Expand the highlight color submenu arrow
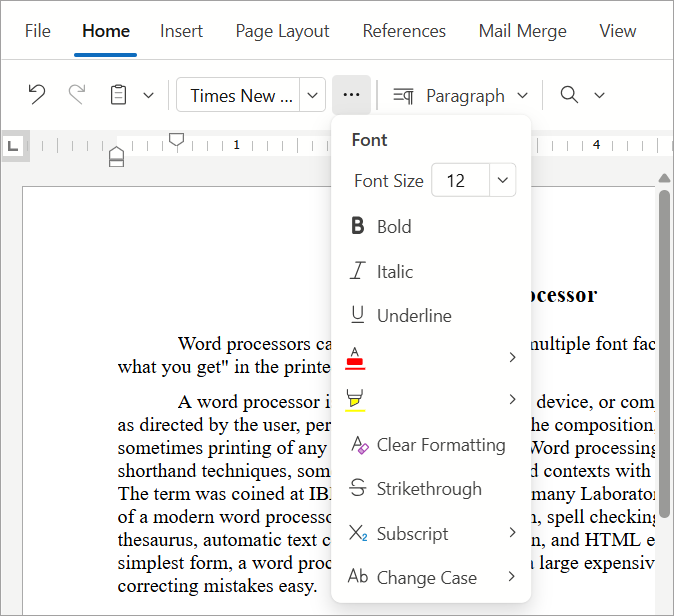Viewport: 674px width, 616px height. coord(512,399)
